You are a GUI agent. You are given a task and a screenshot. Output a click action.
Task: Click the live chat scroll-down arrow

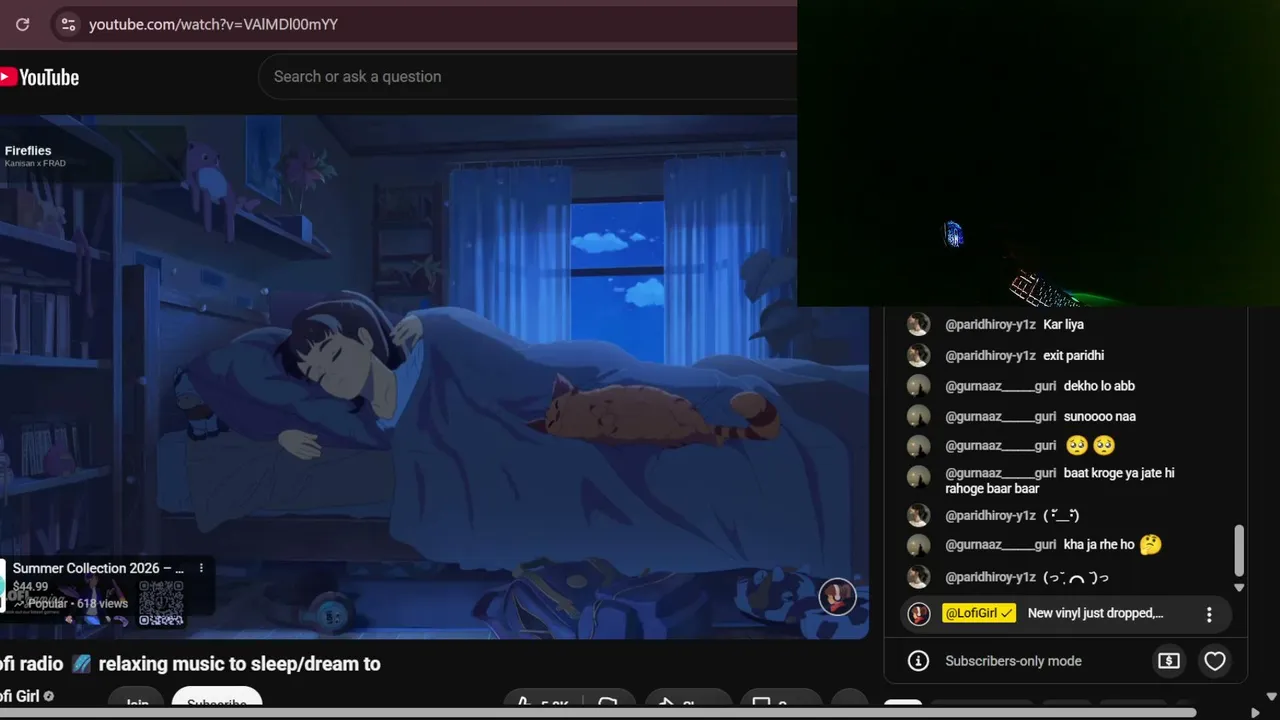1239,588
